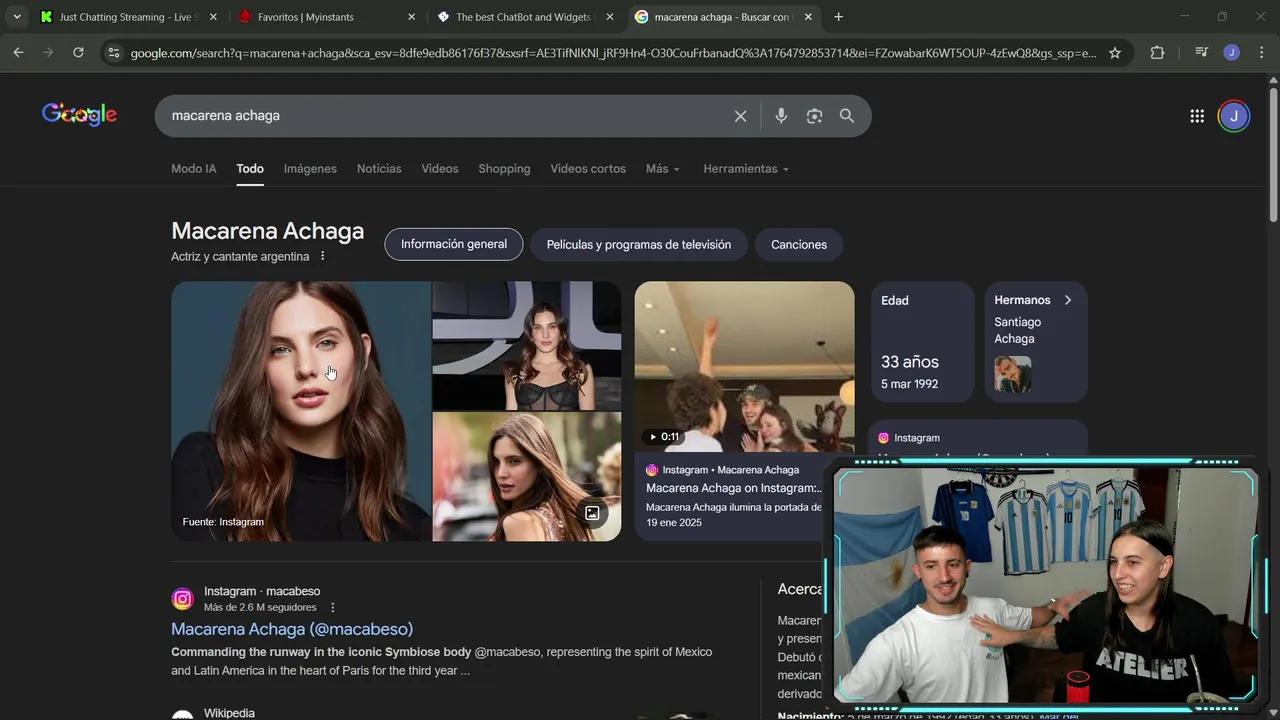Viewport: 1280px width, 720px height.
Task: Go forward in browser history
Action: click(48, 53)
